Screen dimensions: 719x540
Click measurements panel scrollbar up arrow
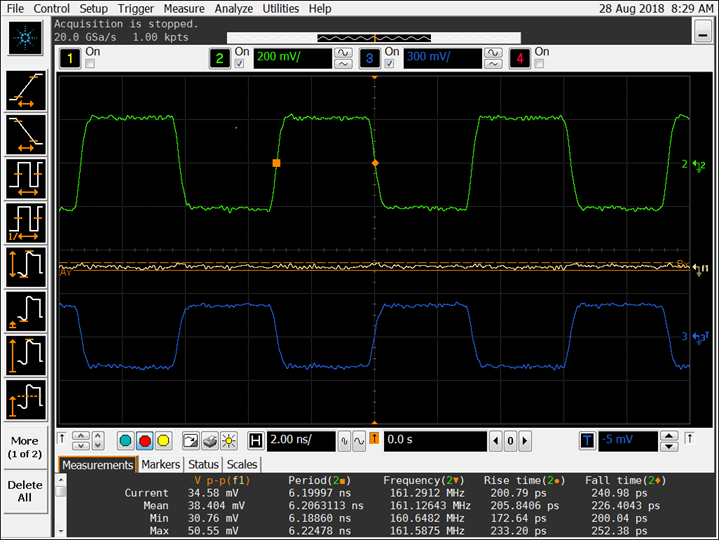tap(61, 479)
